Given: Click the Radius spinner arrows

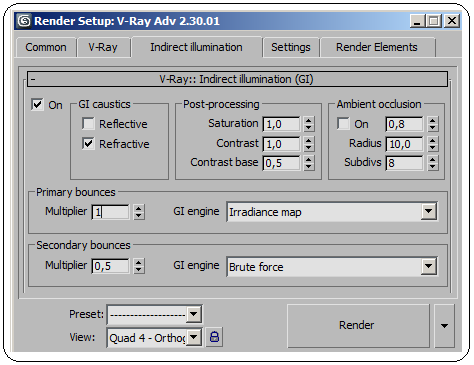Looking at the screenshot, I should tap(433, 144).
